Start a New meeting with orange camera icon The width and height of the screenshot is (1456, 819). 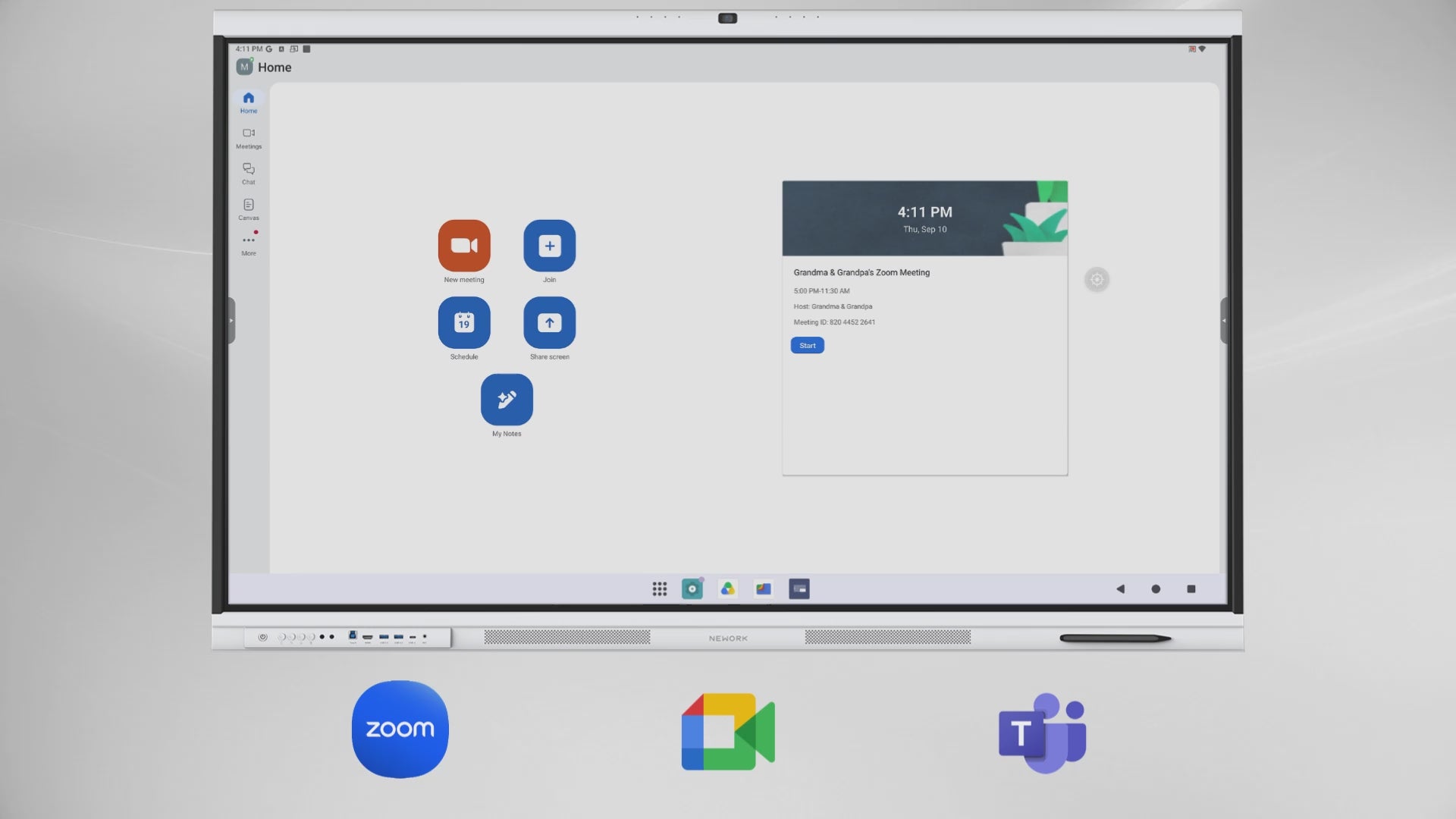[x=464, y=246]
